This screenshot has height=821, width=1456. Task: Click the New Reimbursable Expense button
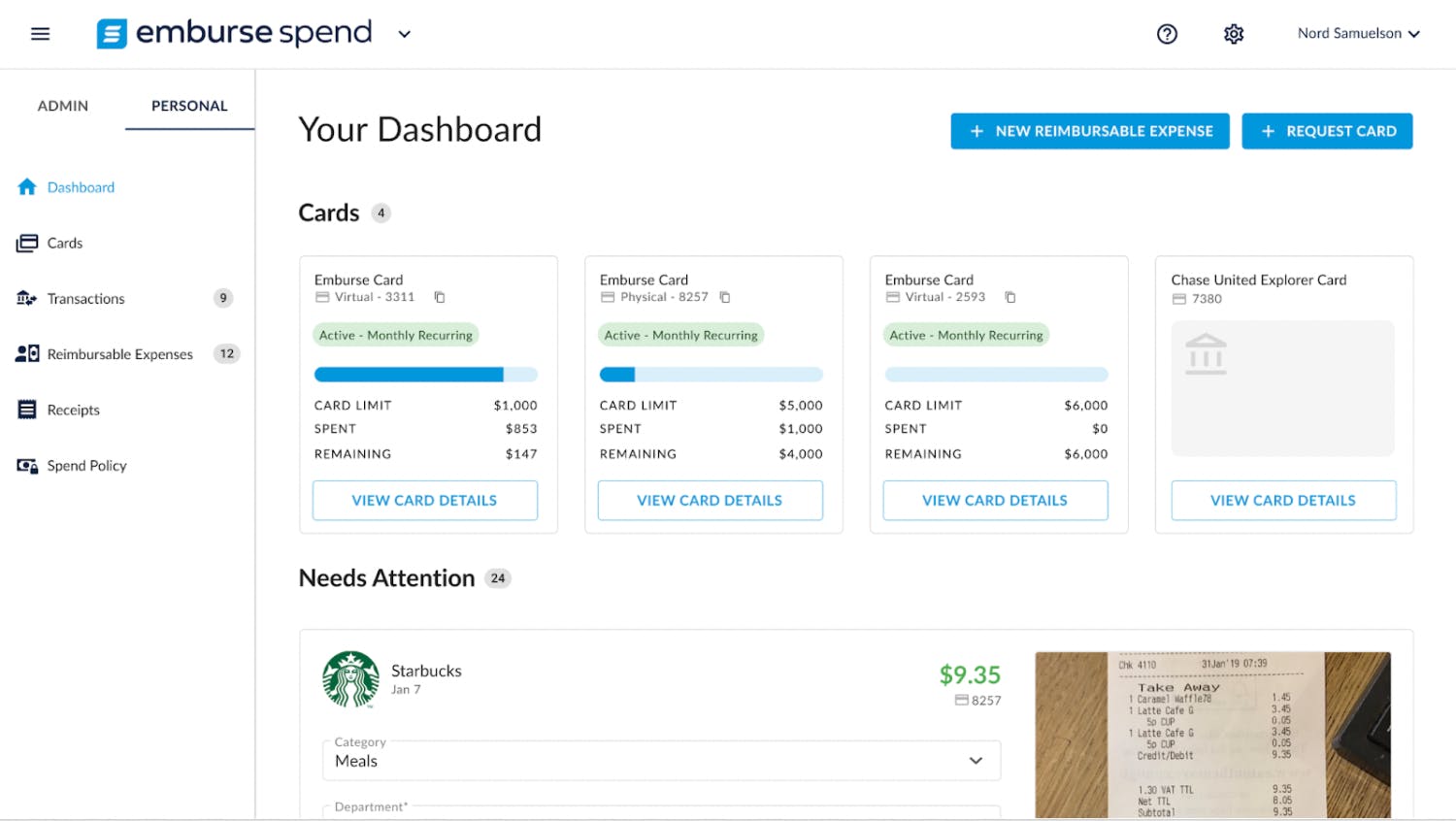tap(1089, 131)
